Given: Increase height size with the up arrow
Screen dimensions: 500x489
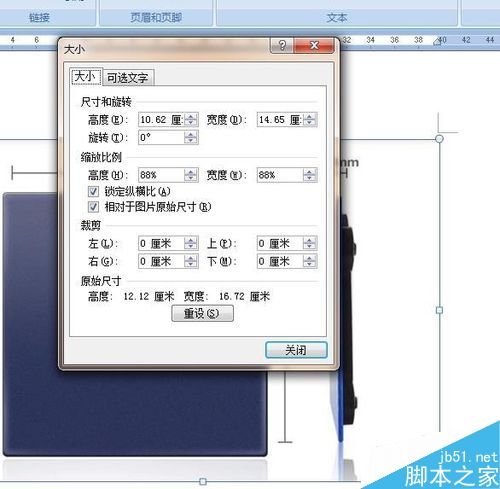Looking at the screenshot, I should [191, 116].
